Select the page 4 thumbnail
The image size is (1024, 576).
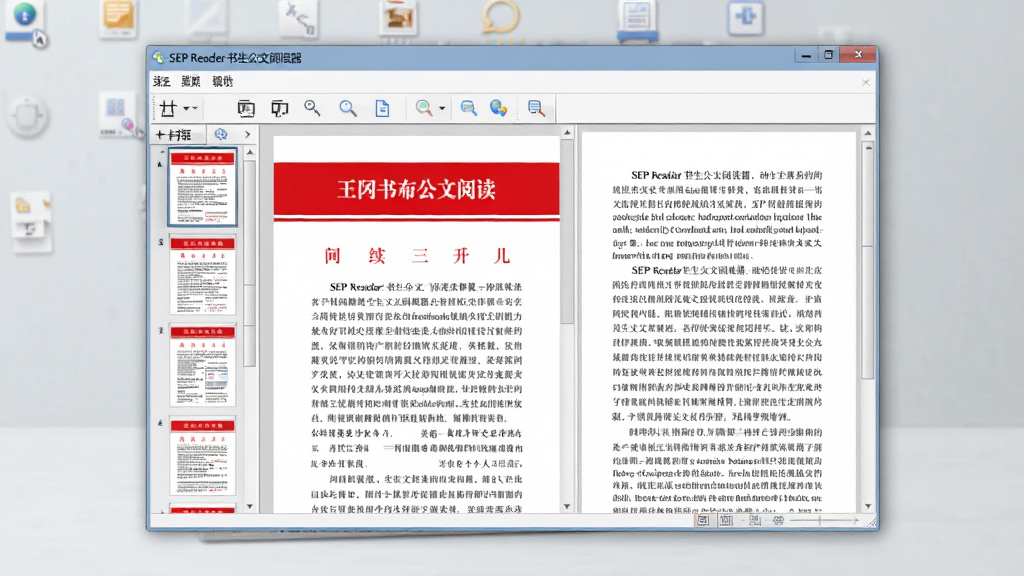coord(202,457)
